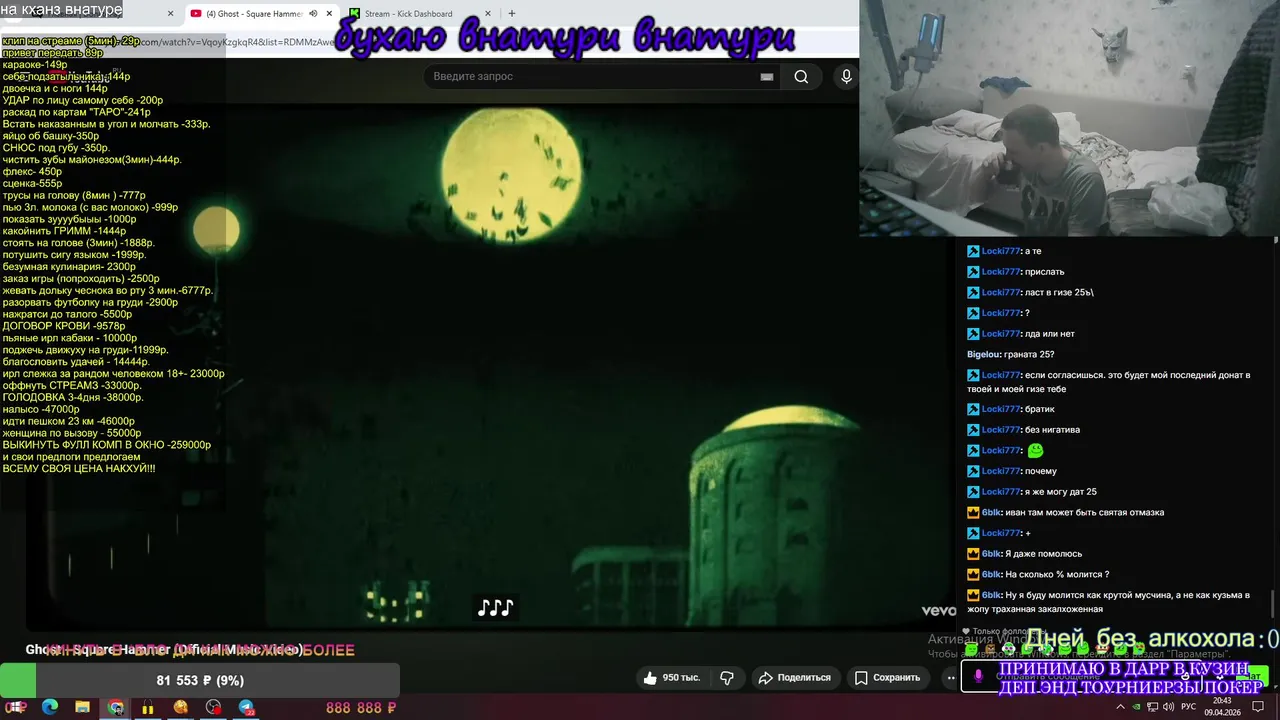Click the purple microphone icon in chat input
The image size is (1280, 720).
click(978, 677)
